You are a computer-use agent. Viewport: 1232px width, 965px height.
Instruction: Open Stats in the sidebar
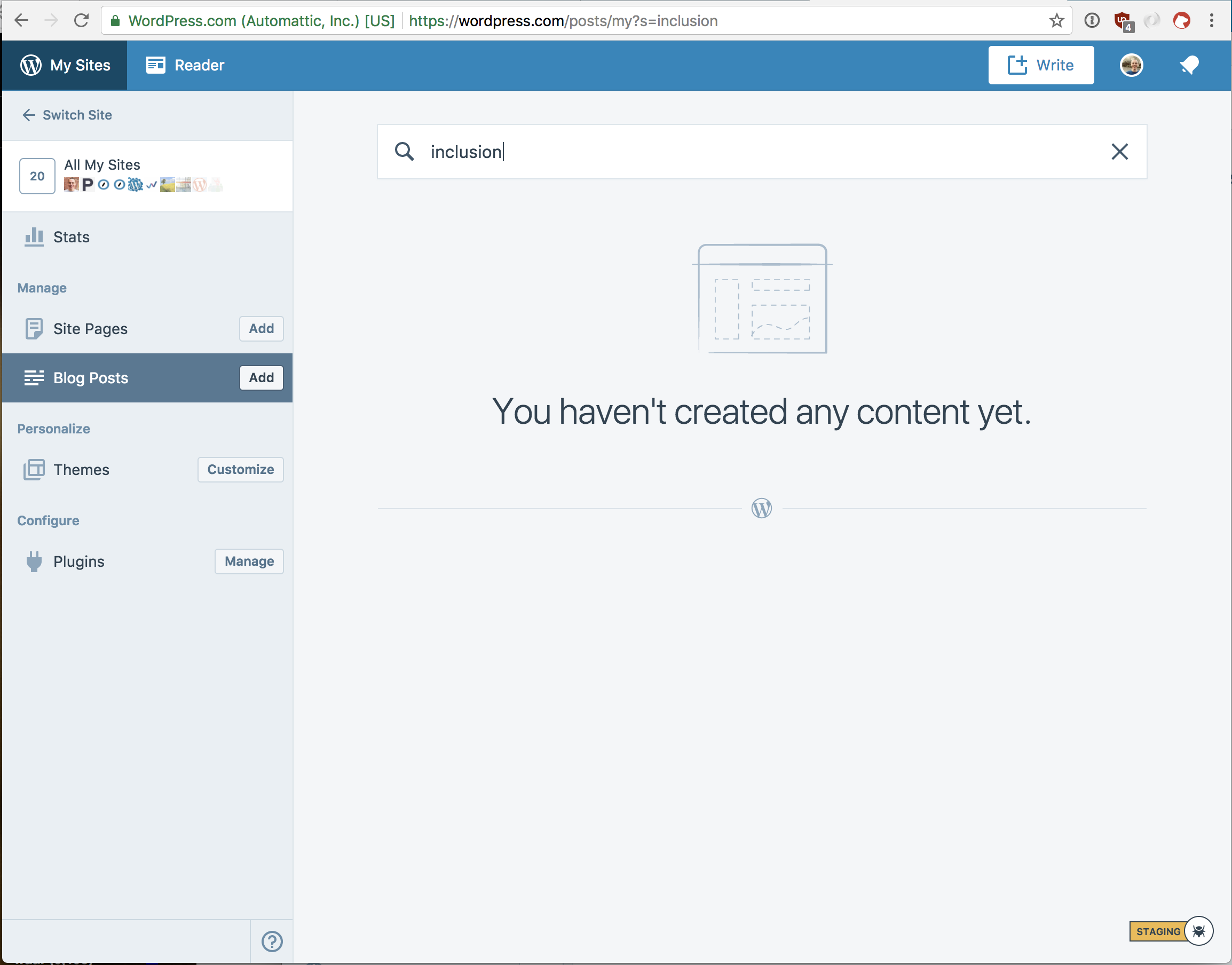pyautogui.click(x=71, y=237)
